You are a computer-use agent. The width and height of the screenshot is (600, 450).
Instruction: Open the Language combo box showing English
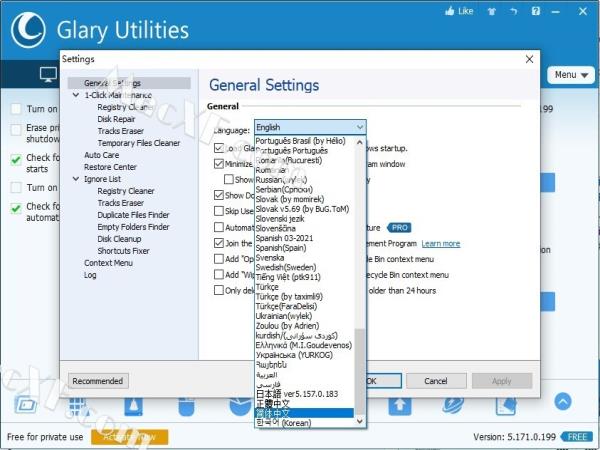[310, 127]
